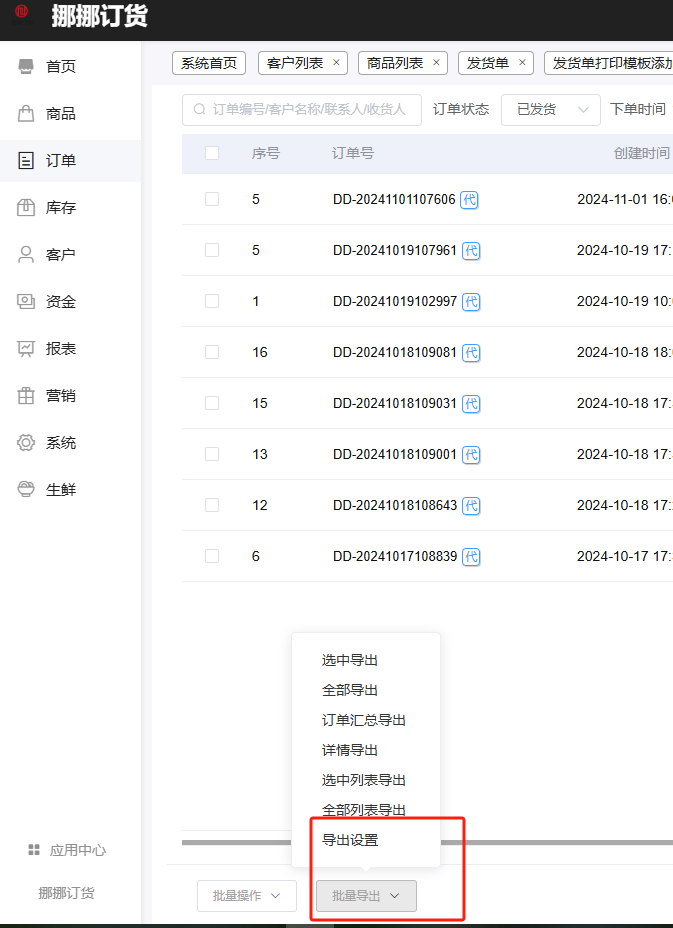Open the 客户 person icon
This screenshot has width=673, height=928.
coord(26,255)
